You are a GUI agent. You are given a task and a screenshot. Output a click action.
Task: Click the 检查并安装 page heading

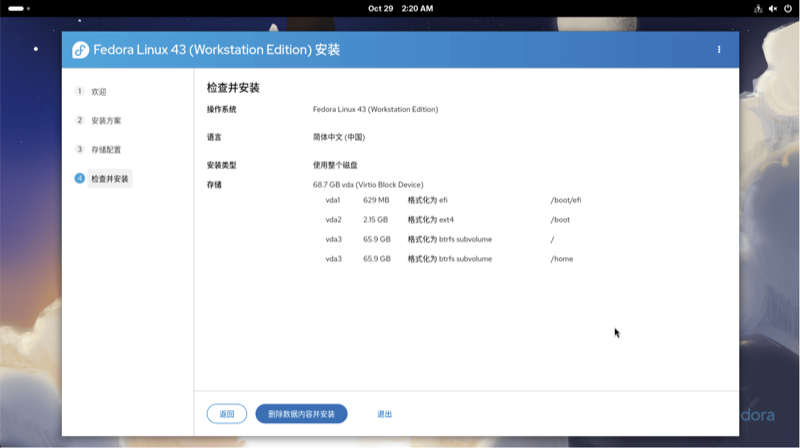(233, 88)
